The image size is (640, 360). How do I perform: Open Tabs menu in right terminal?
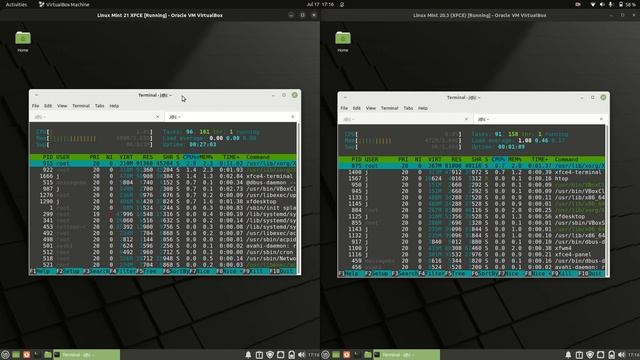tap(408, 108)
